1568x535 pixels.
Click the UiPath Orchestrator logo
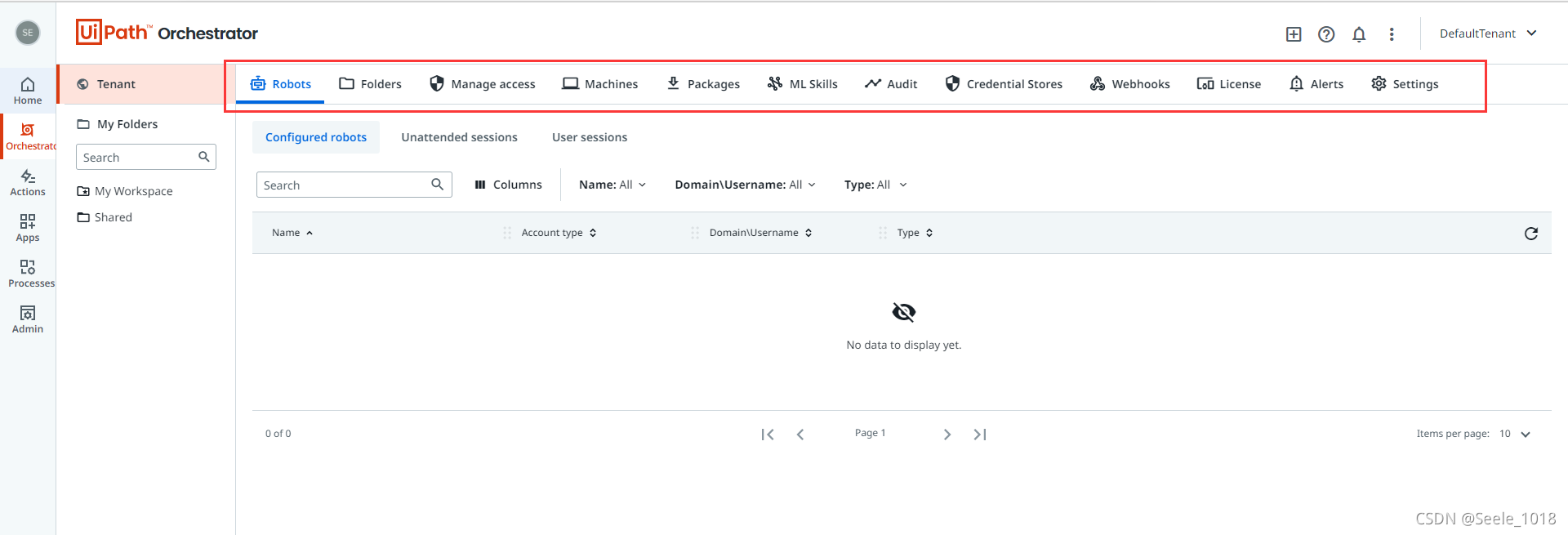pyautogui.click(x=167, y=33)
